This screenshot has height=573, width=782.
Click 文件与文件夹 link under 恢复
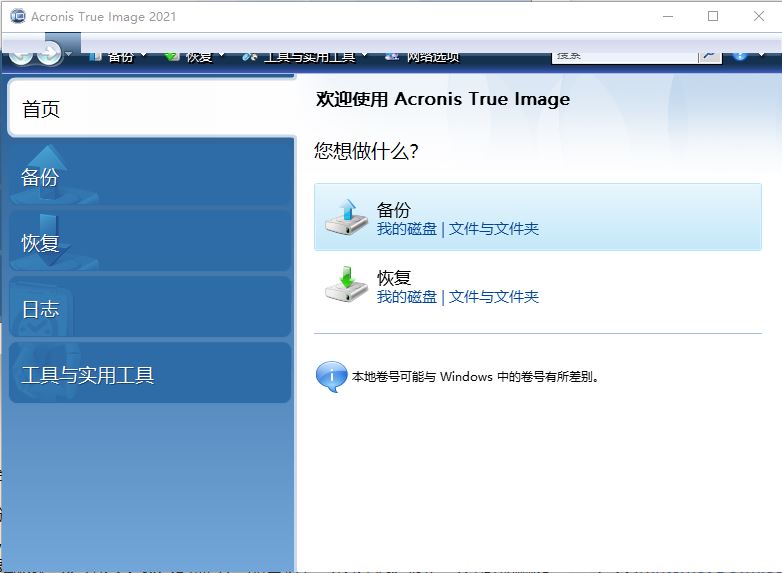point(494,297)
